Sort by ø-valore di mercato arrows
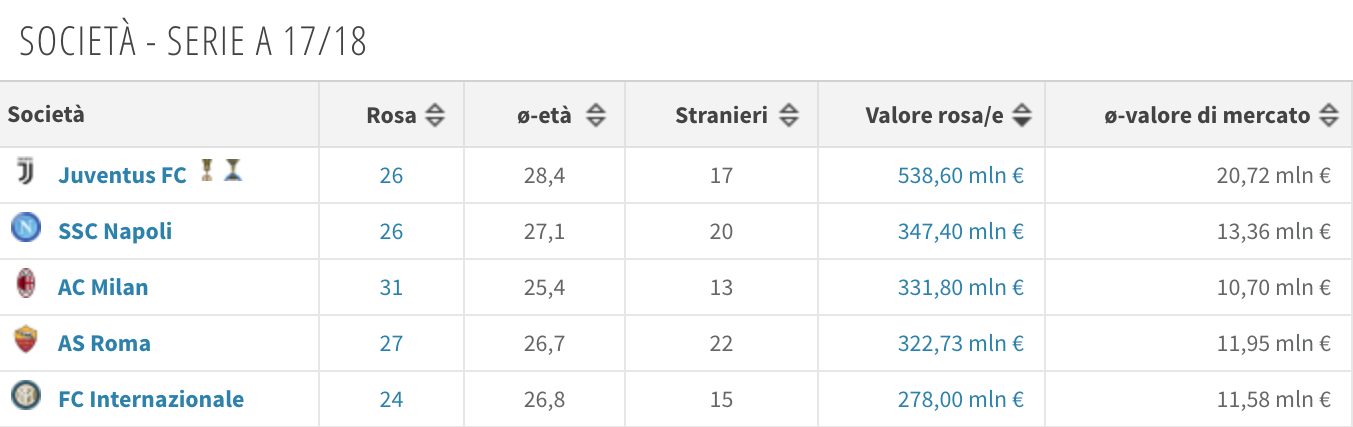The width and height of the screenshot is (1353, 427). (x=1328, y=116)
